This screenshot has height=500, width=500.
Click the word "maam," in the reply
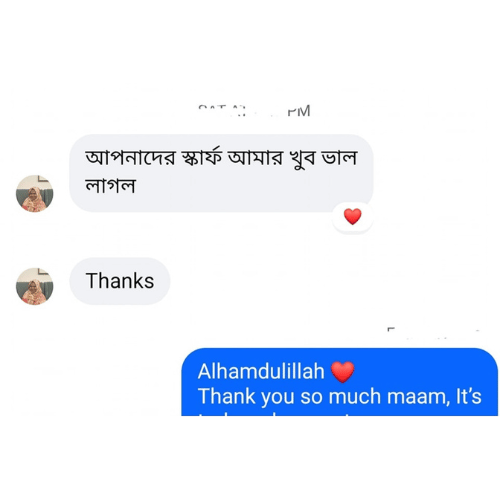pyautogui.click(x=418, y=397)
